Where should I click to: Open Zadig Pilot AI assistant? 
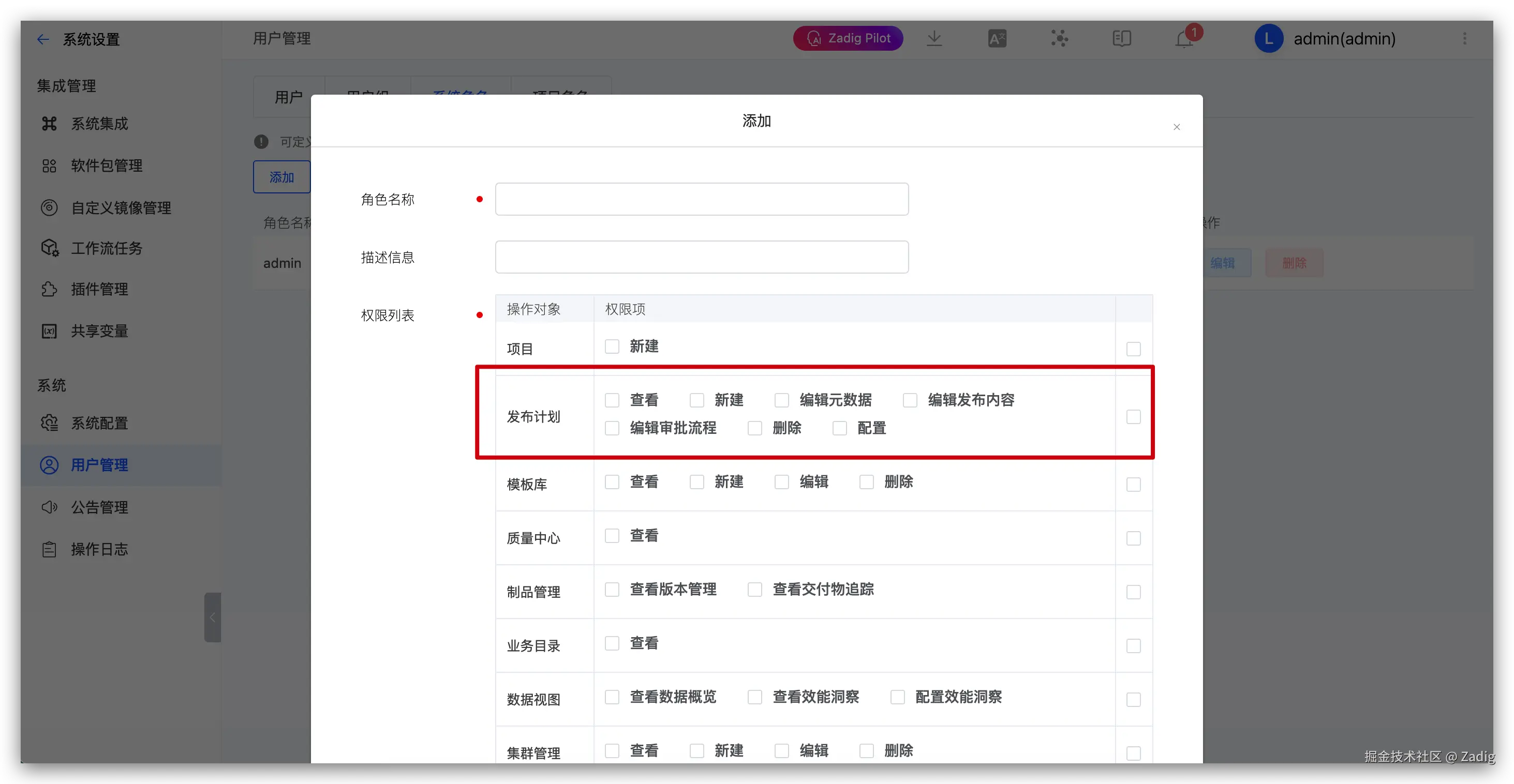pyautogui.click(x=848, y=38)
